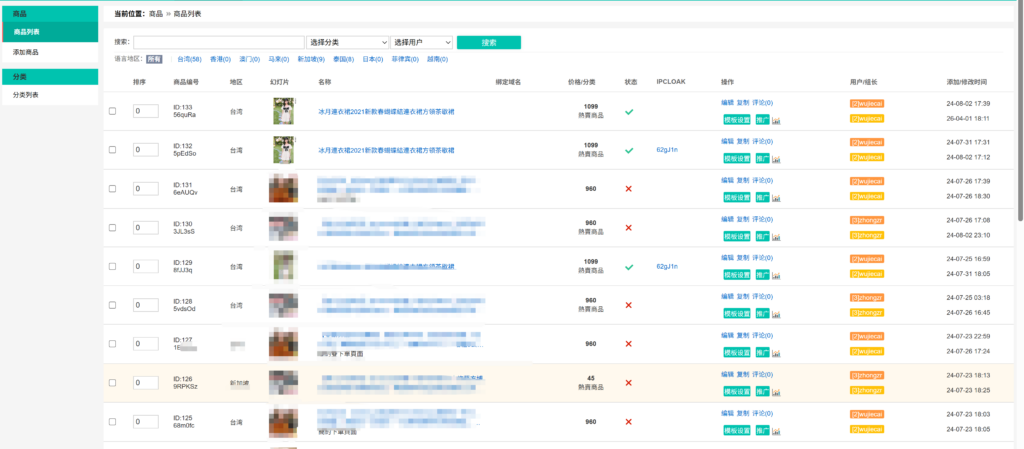Open slideshow thumbnail of product ID:133

(x=284, y=111)
